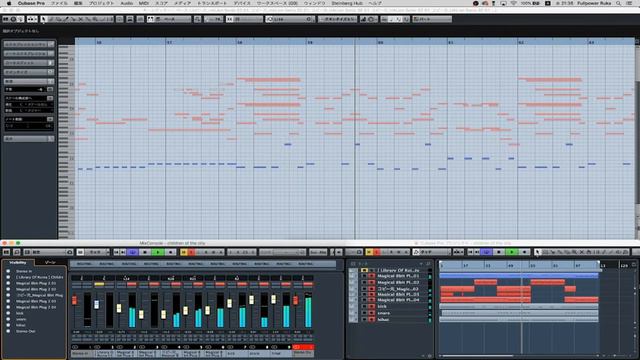Click yellow M deactivate-mutes button in MixConsole toolbar
640x360 pixels.
point(184,252)
